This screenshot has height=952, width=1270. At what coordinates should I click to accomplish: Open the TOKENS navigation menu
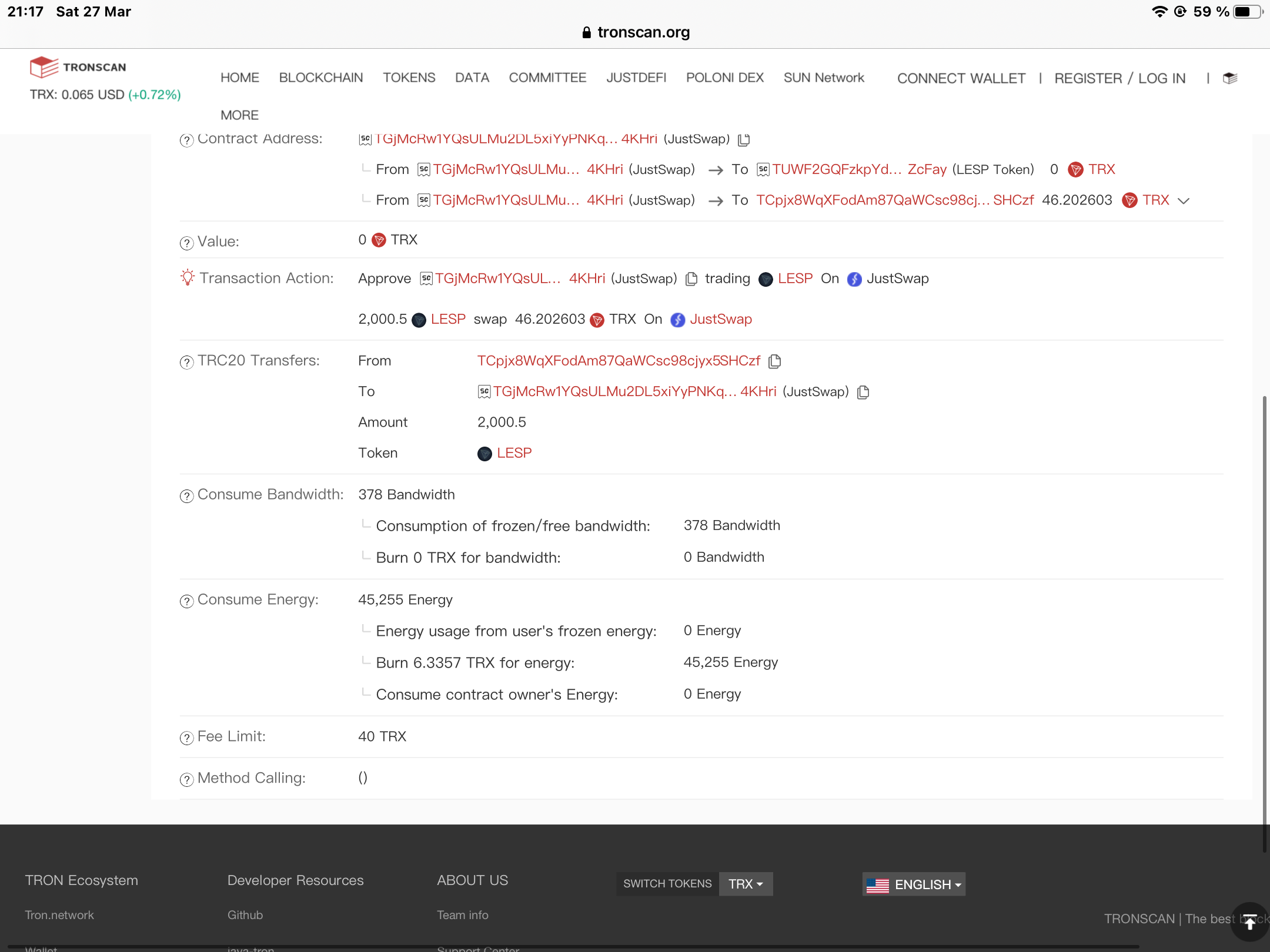coord(409,78)
